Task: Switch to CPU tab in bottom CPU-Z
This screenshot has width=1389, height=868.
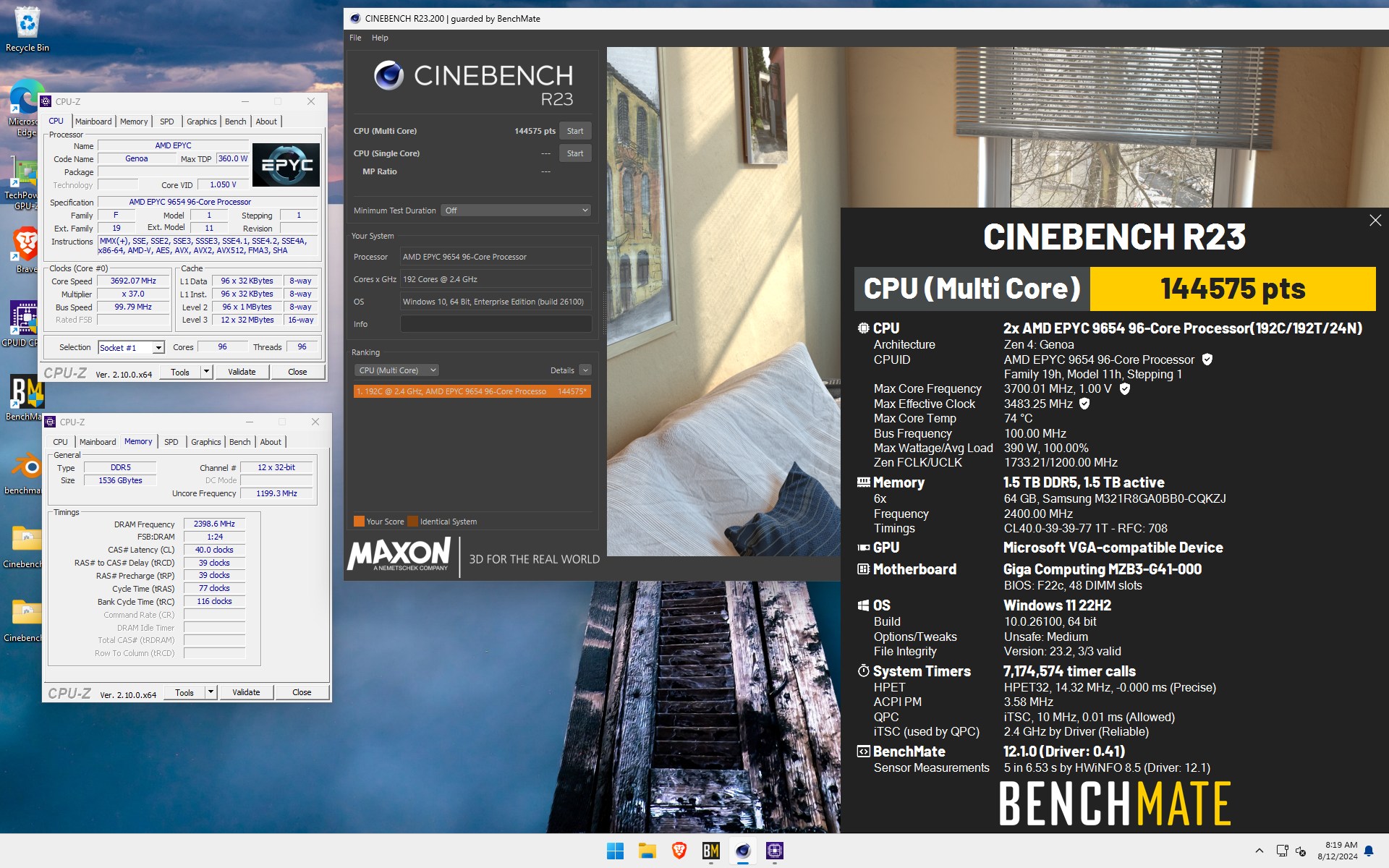Action: tap(61, 442)
